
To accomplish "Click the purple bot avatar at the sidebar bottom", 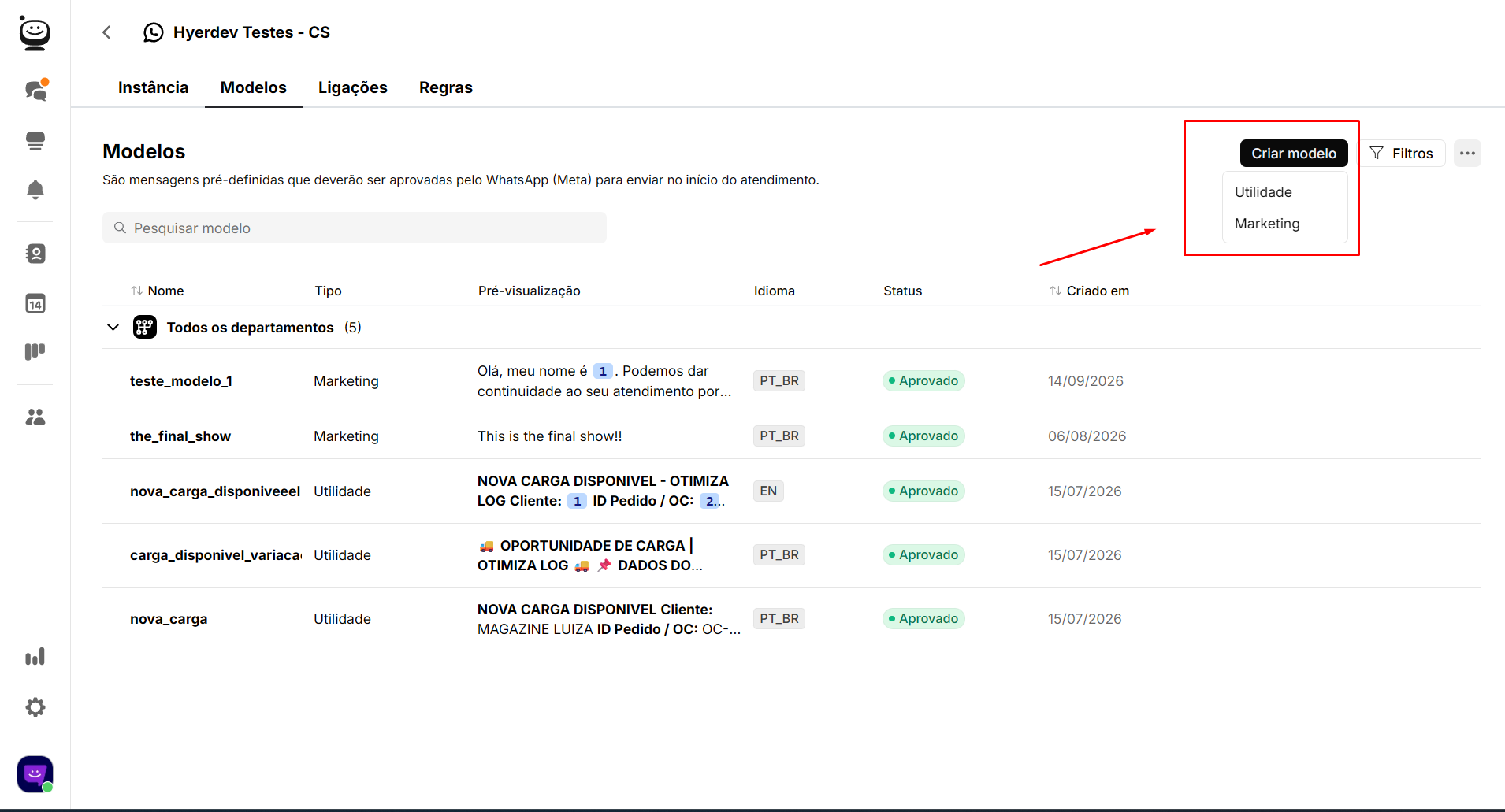I will pos(35,774).
